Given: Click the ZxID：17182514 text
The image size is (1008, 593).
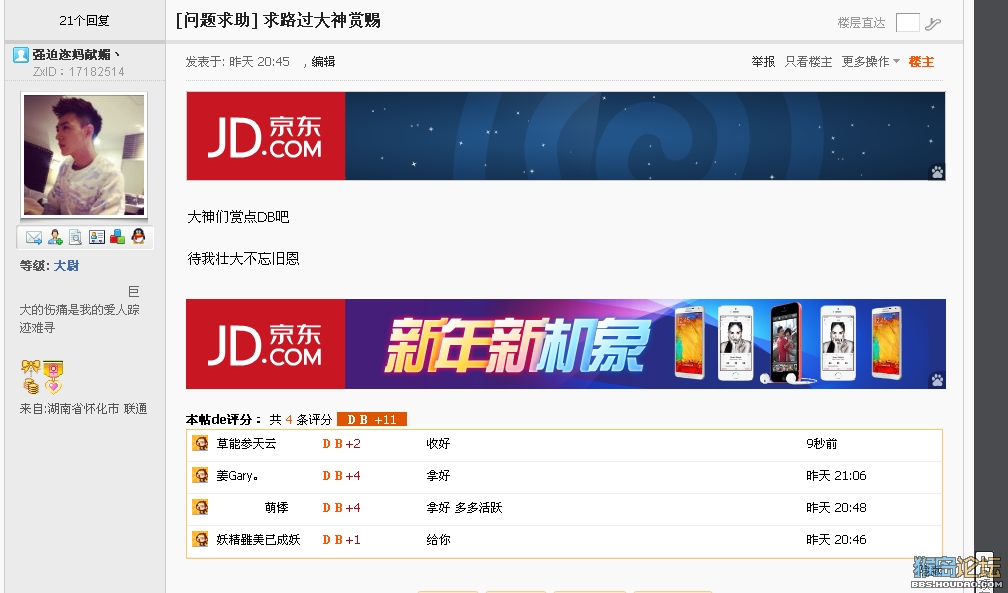Looking at the screenshot, I should click(78, 71).
